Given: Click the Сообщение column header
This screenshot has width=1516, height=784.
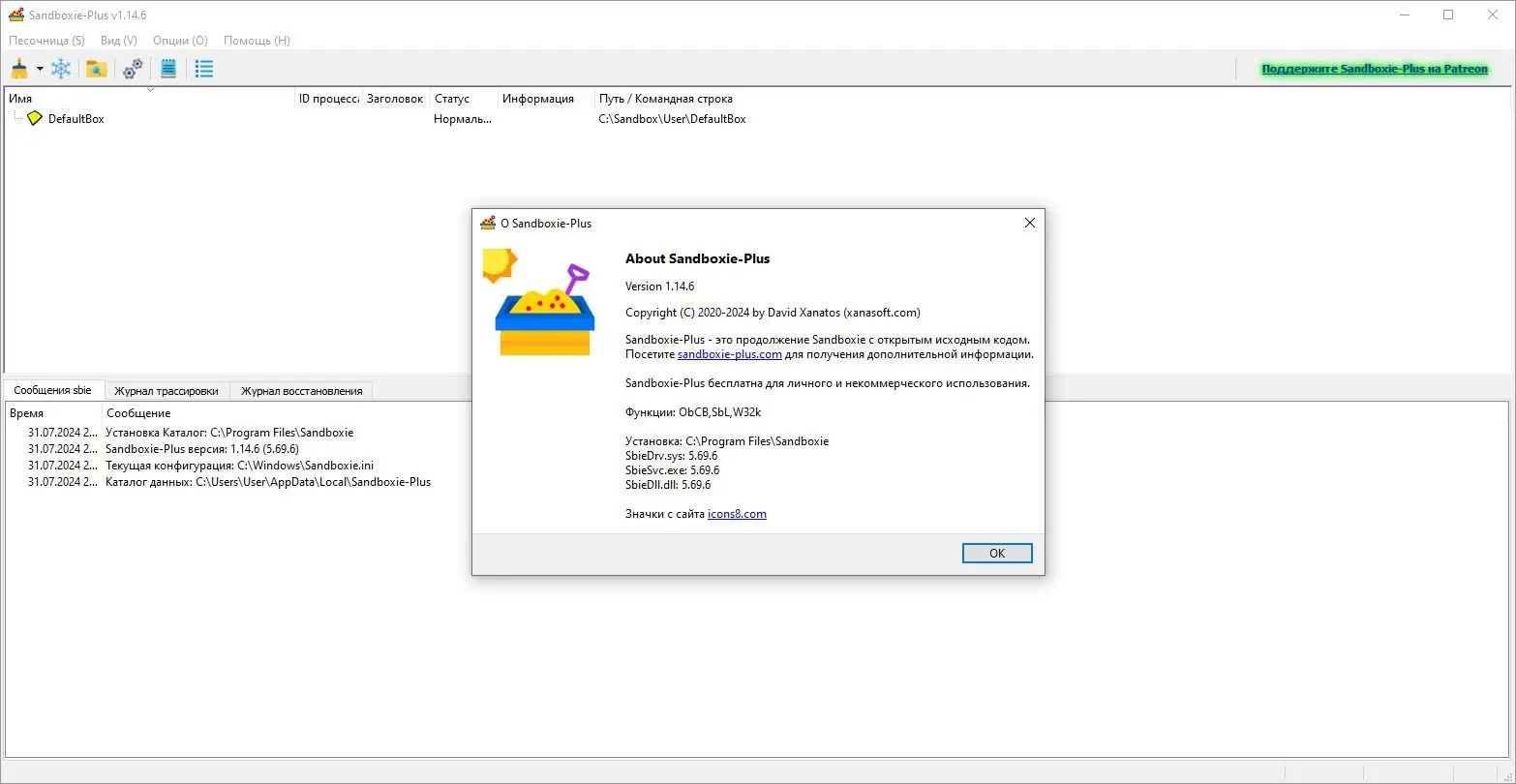Looking at the screenshot, I should pyautogui.click(x=138, y=413).
